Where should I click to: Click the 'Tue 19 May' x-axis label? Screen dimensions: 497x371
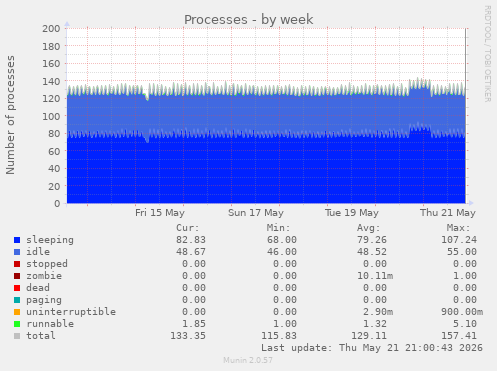tap(352, 213)
